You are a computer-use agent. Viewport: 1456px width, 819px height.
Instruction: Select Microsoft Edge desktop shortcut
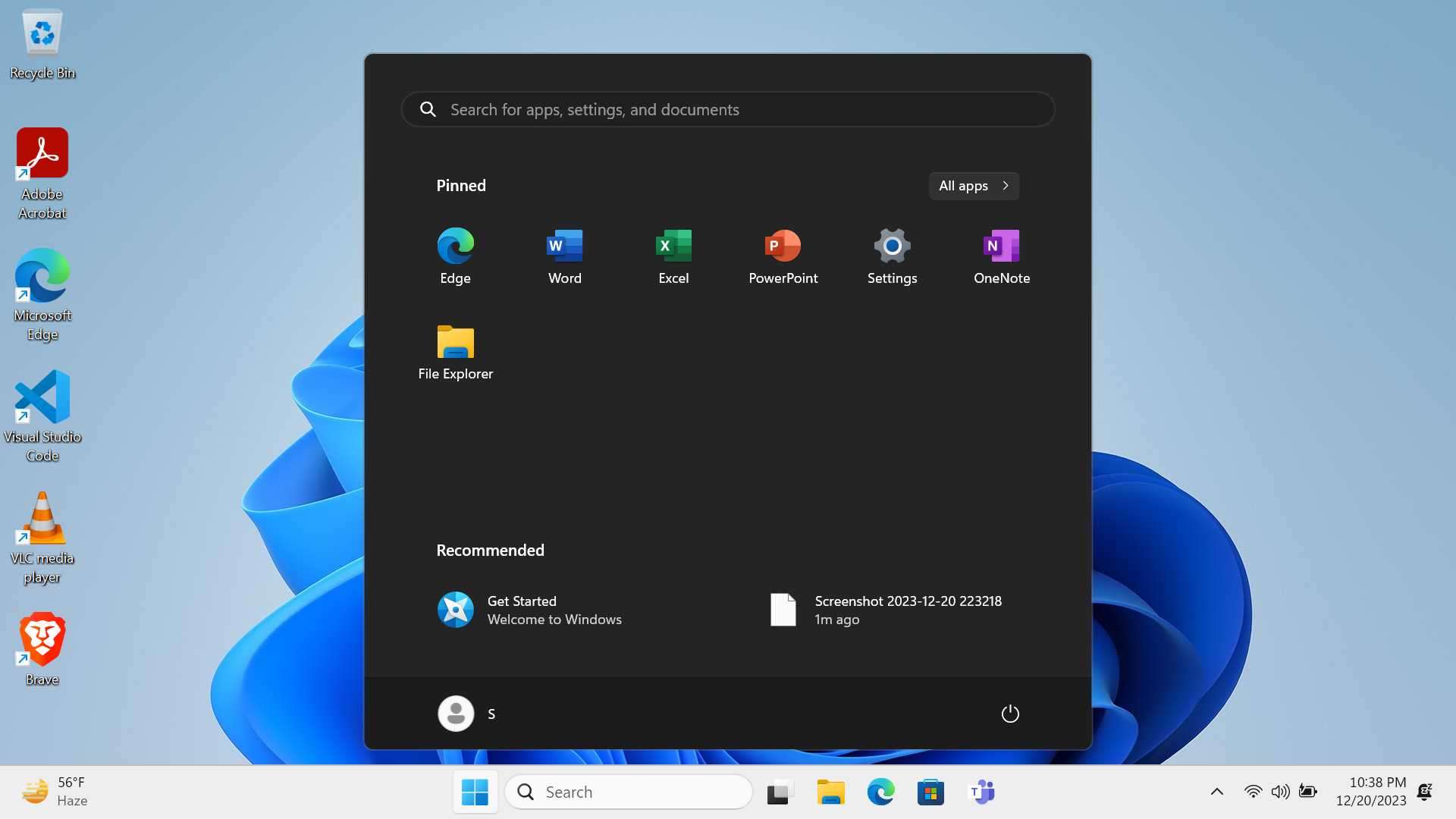[x=42, y=296]
